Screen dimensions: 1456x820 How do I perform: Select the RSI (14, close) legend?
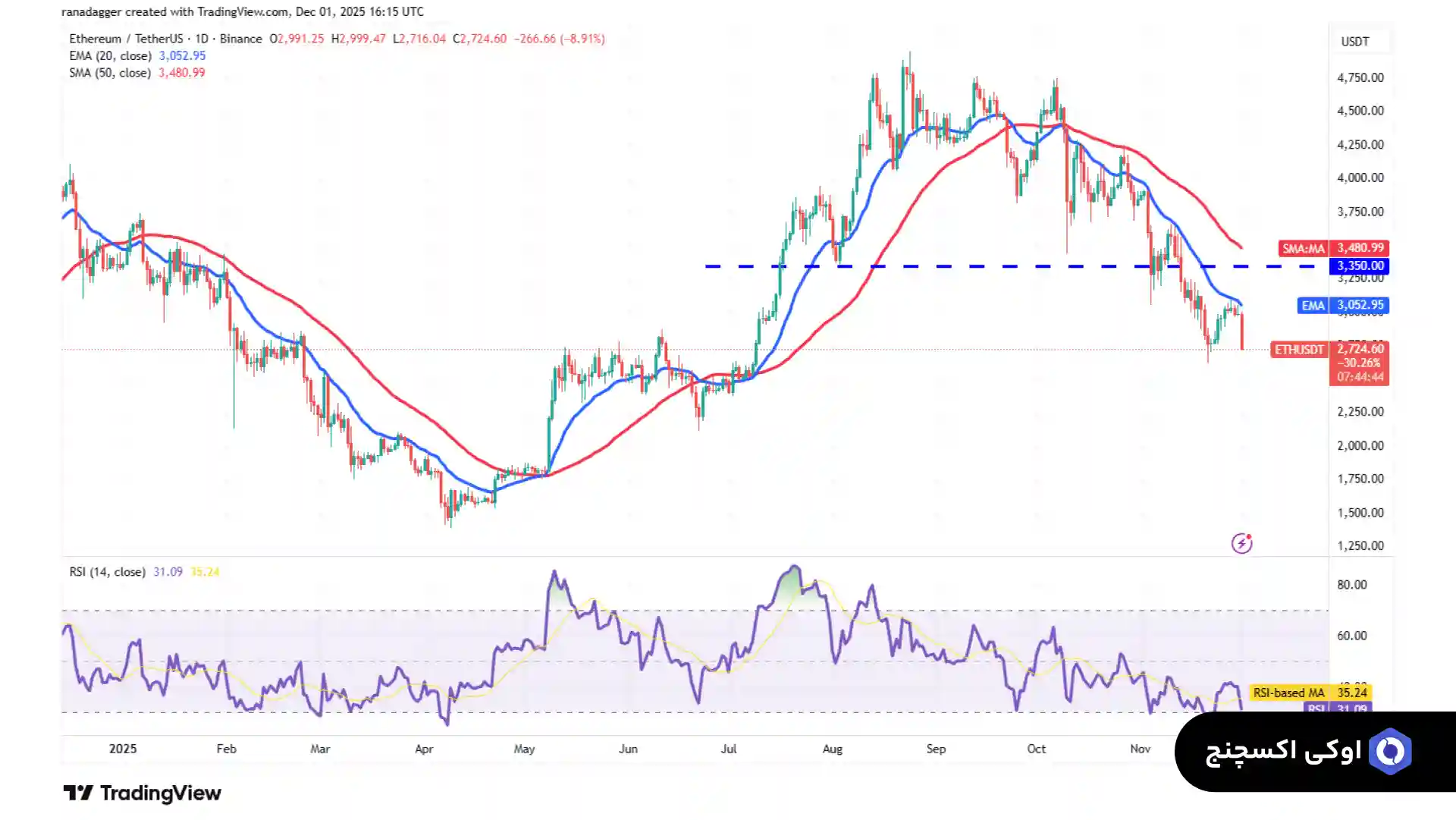[x=107, y=572]
